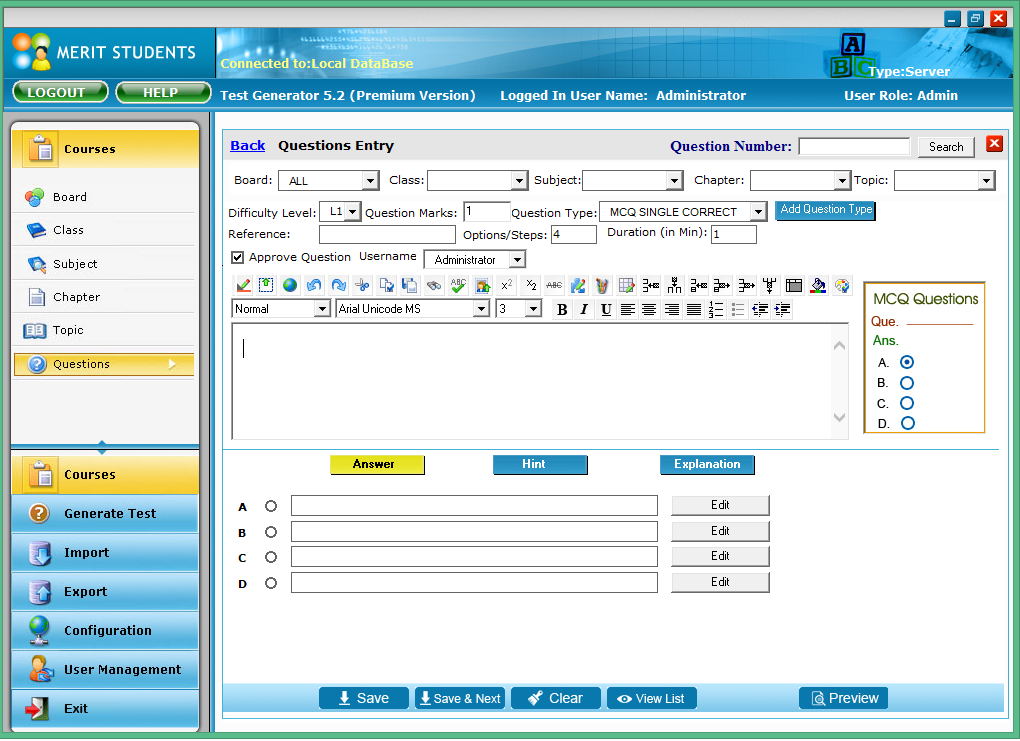Open the font name dropdown
1020x741 pixels.
point(481,310)
